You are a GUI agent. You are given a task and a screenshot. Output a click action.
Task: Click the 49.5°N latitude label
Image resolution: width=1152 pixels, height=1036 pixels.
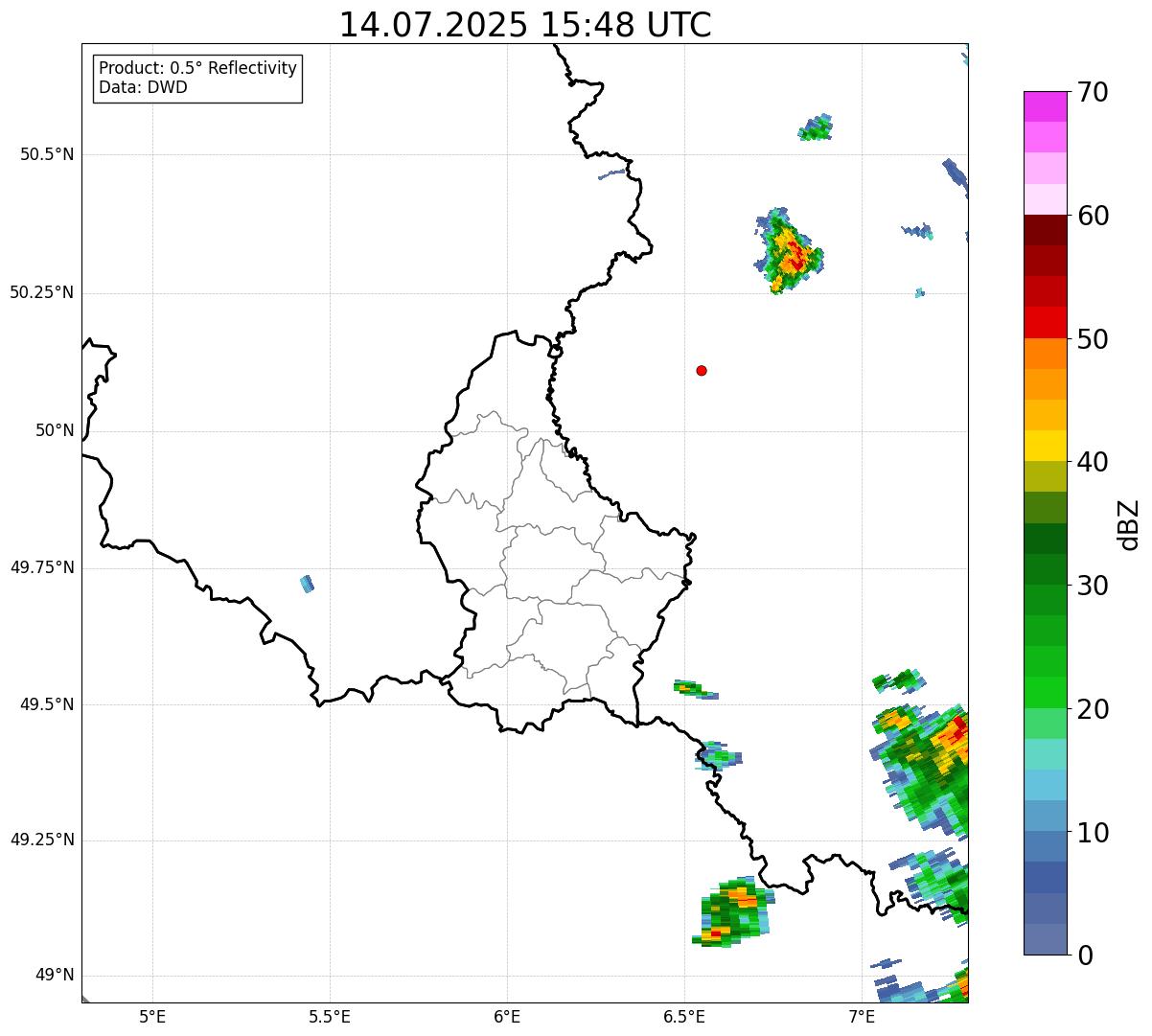pos(47,704)
